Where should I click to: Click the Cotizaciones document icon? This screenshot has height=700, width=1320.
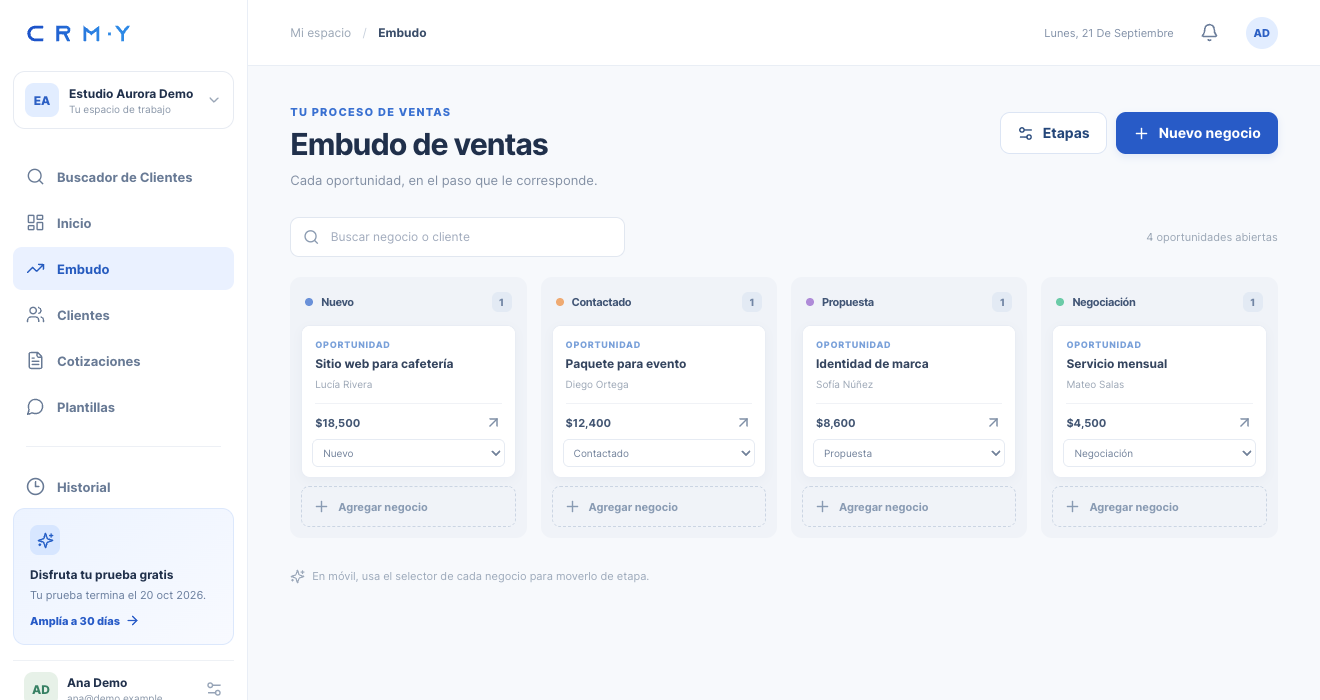click(35, 361)
